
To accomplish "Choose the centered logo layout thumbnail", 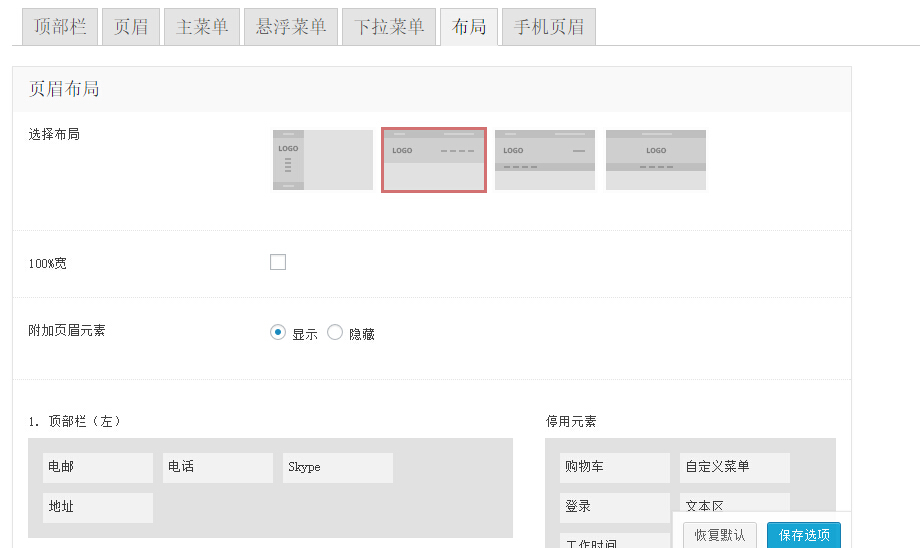I will click(x=655, y=160).
